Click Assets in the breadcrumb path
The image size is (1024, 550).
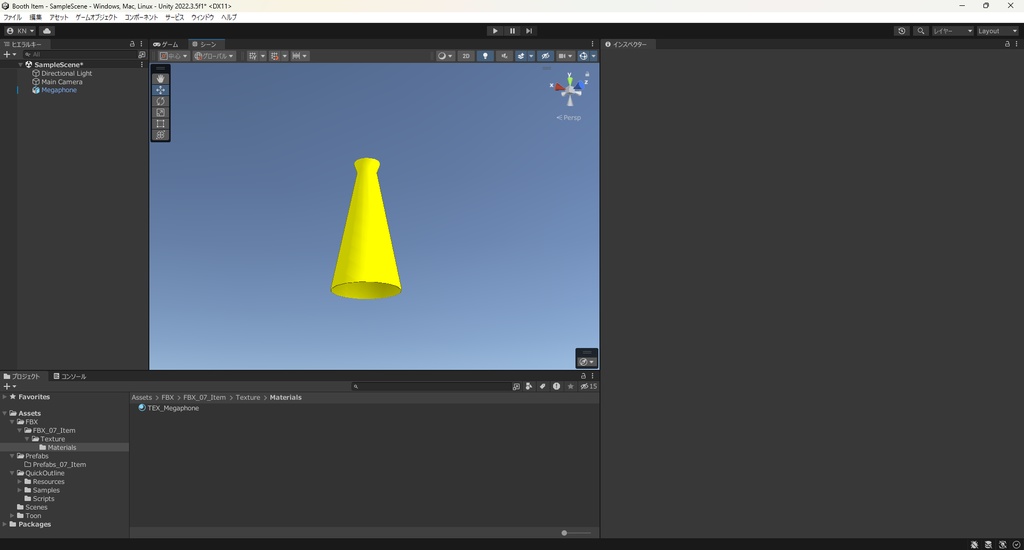coord(141,397)
